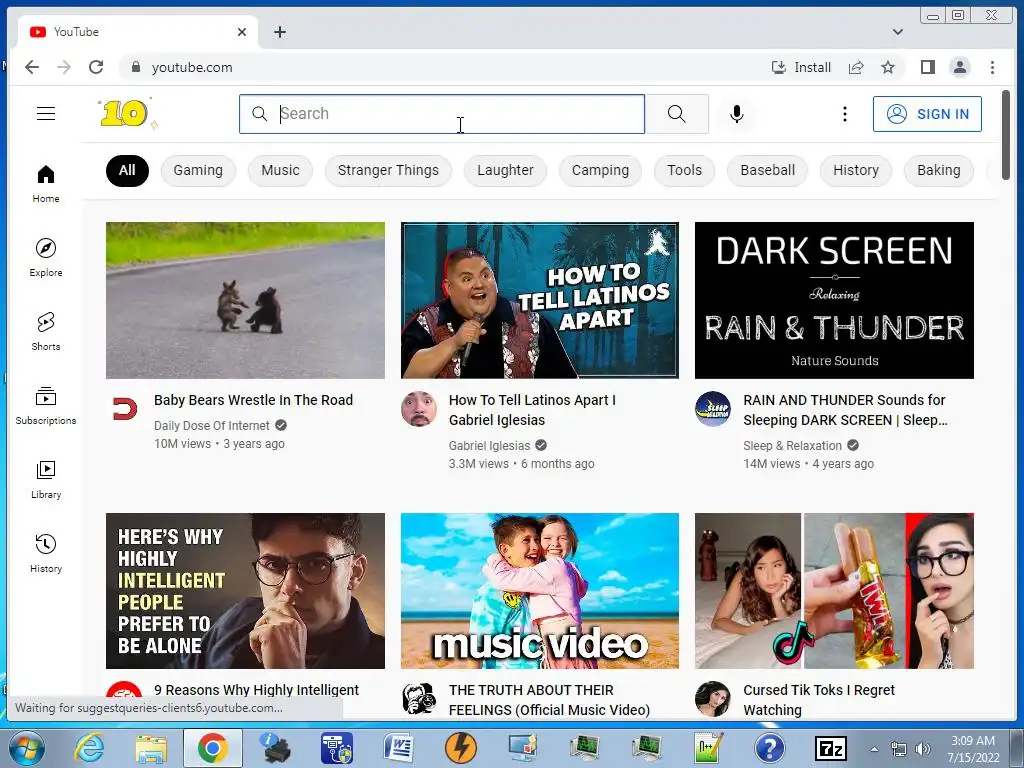Open Daily Dose Of Internet channel name
This screenshot has height=768, width=1024.
point(212,426)
